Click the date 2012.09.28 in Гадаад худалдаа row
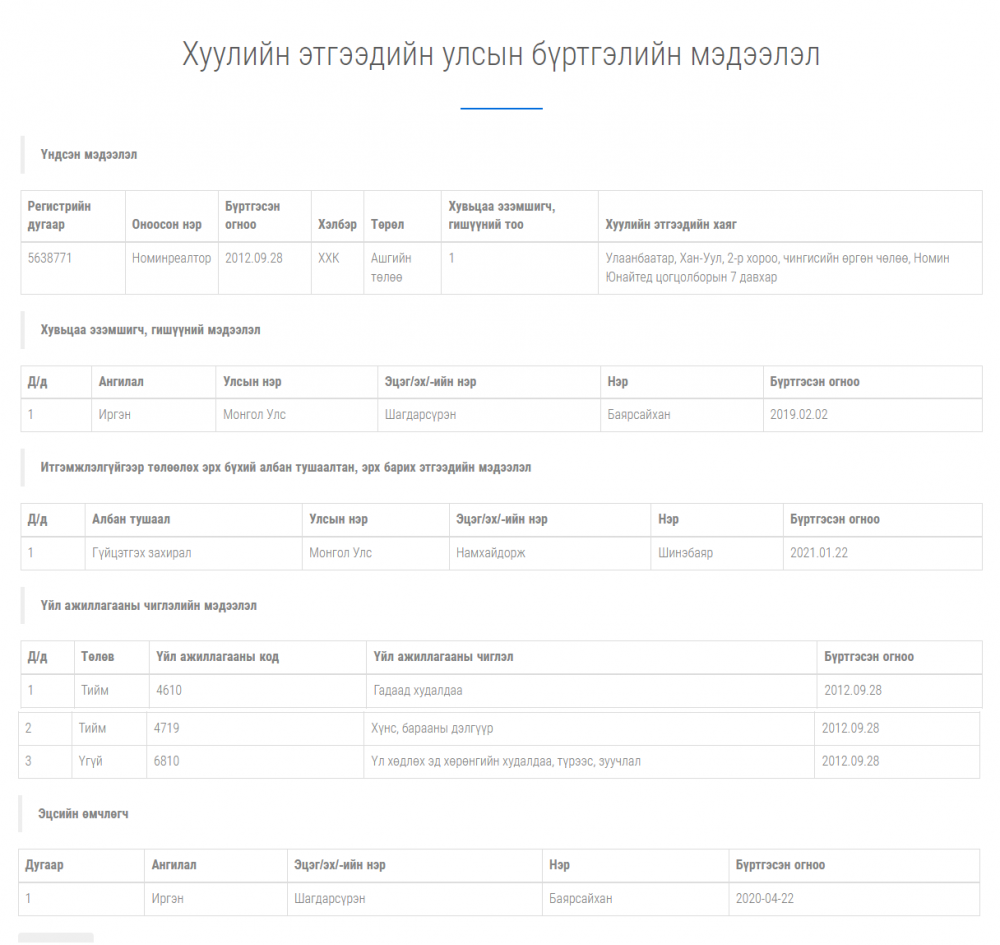1000x945 pixels. [853, 691]
